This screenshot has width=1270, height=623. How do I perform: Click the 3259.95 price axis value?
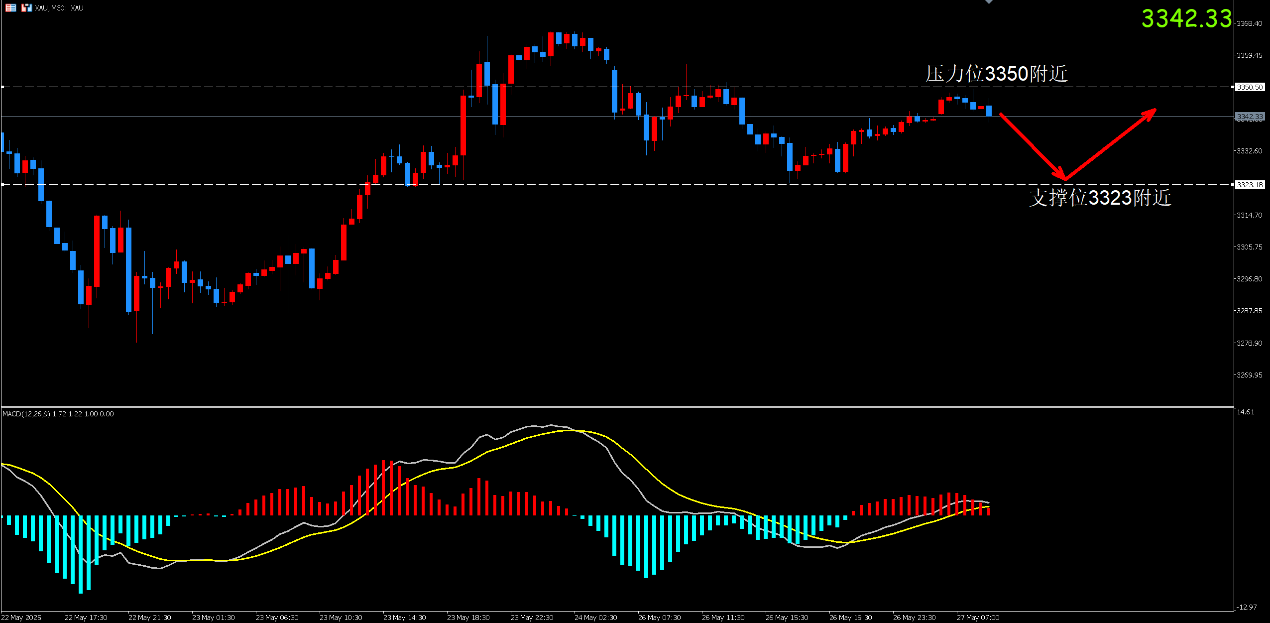pos(1250,375)
